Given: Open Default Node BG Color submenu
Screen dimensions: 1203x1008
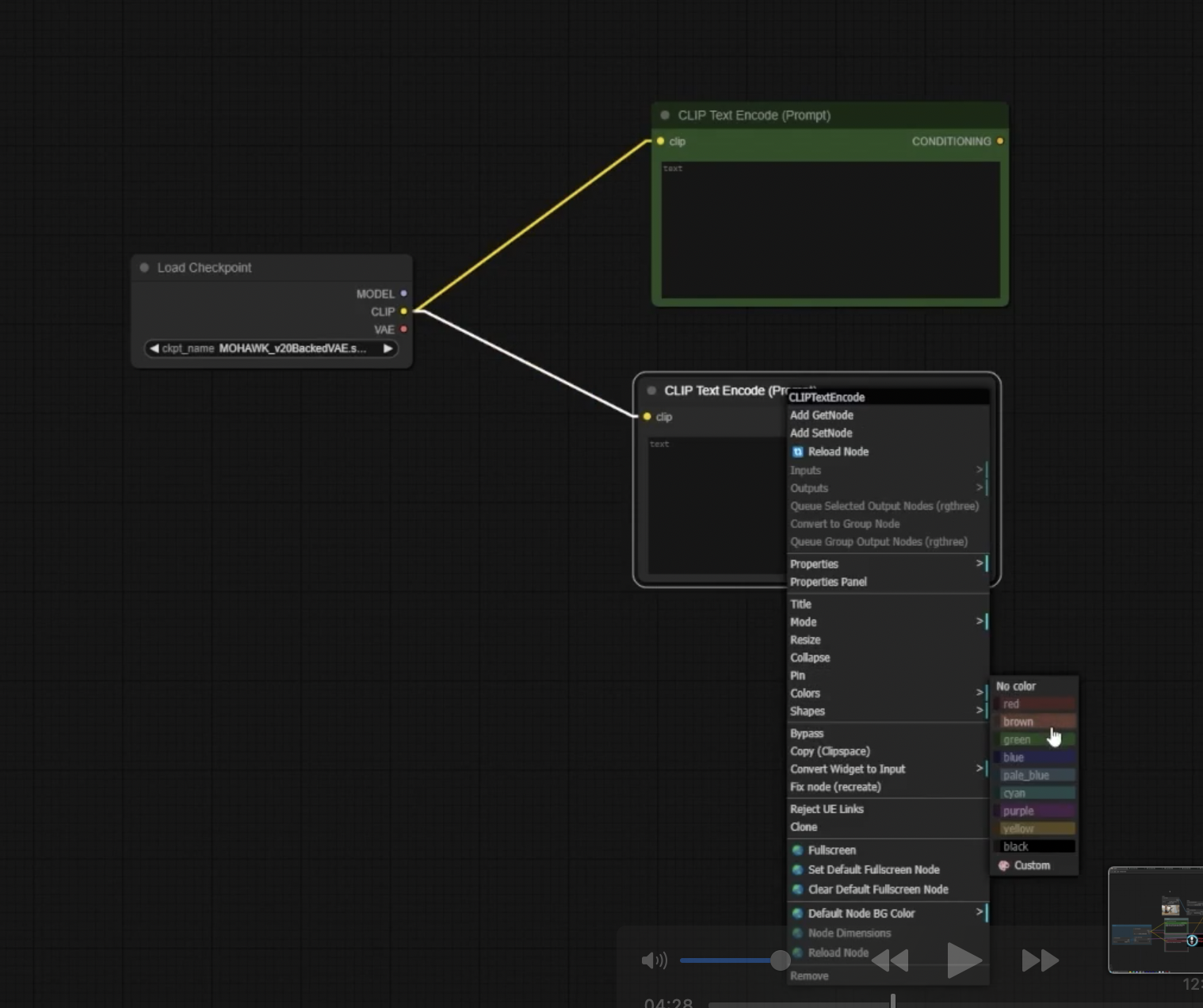Looking at the screenshot, I should pyautogui.click(x=888, y=913).
